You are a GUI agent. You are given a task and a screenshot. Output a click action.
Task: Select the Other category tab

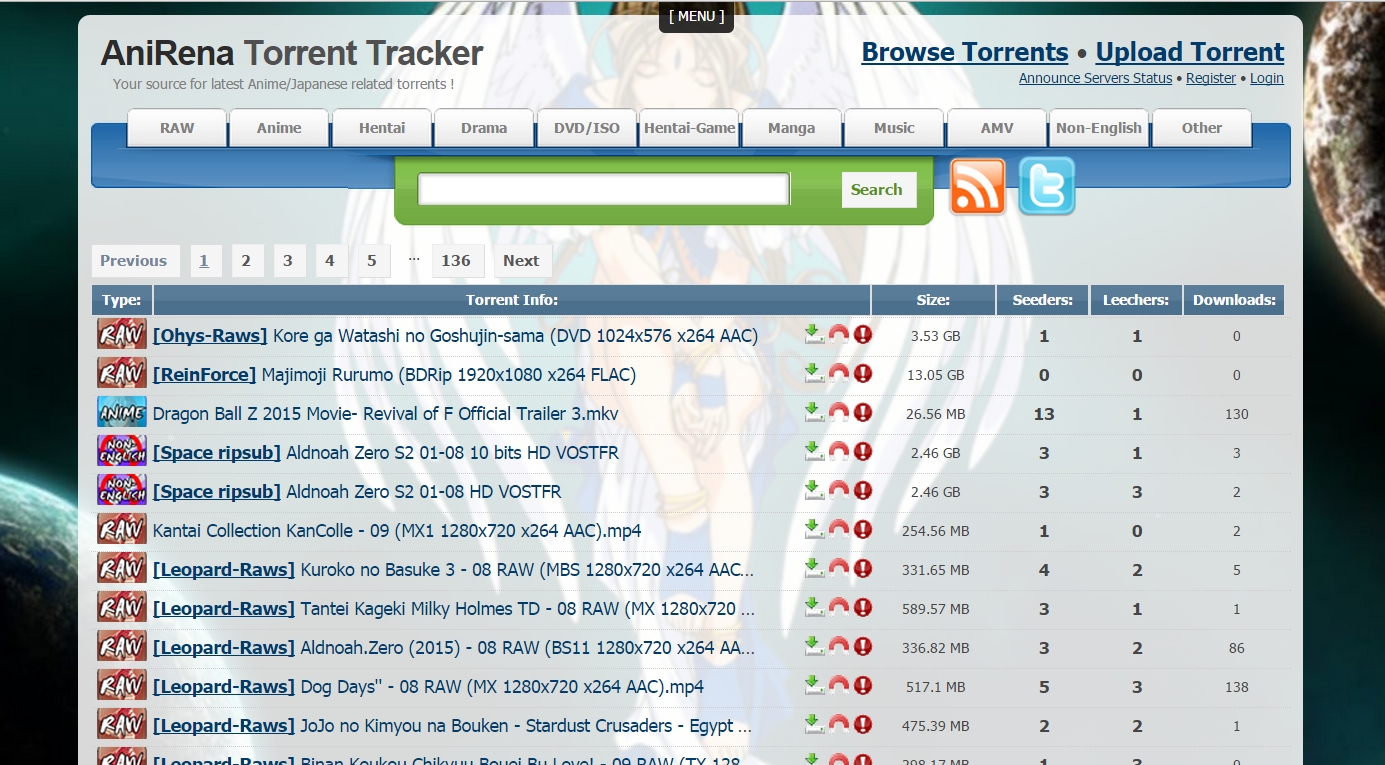coord(1202,128)
